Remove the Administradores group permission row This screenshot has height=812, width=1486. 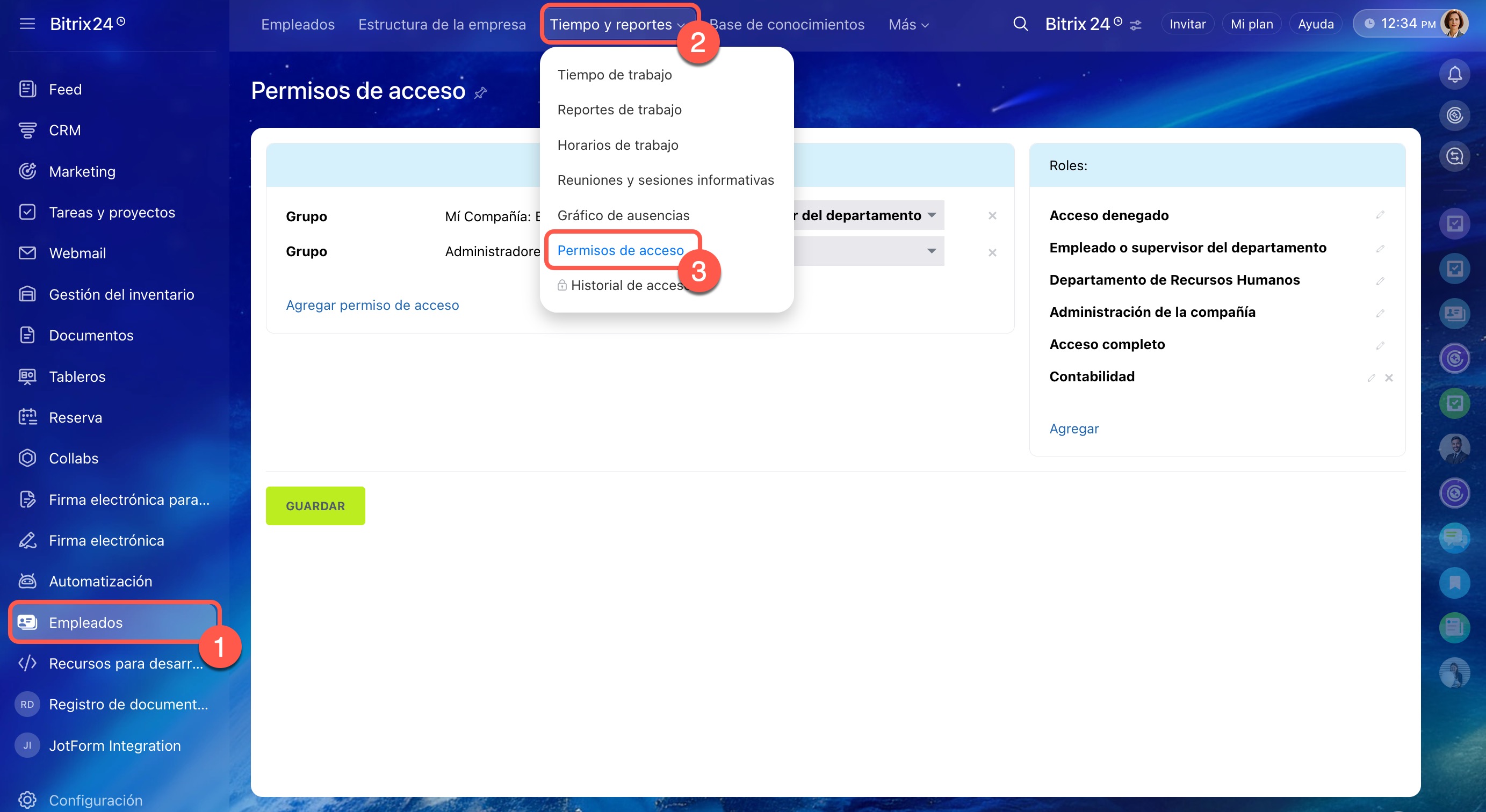point(992,252)
